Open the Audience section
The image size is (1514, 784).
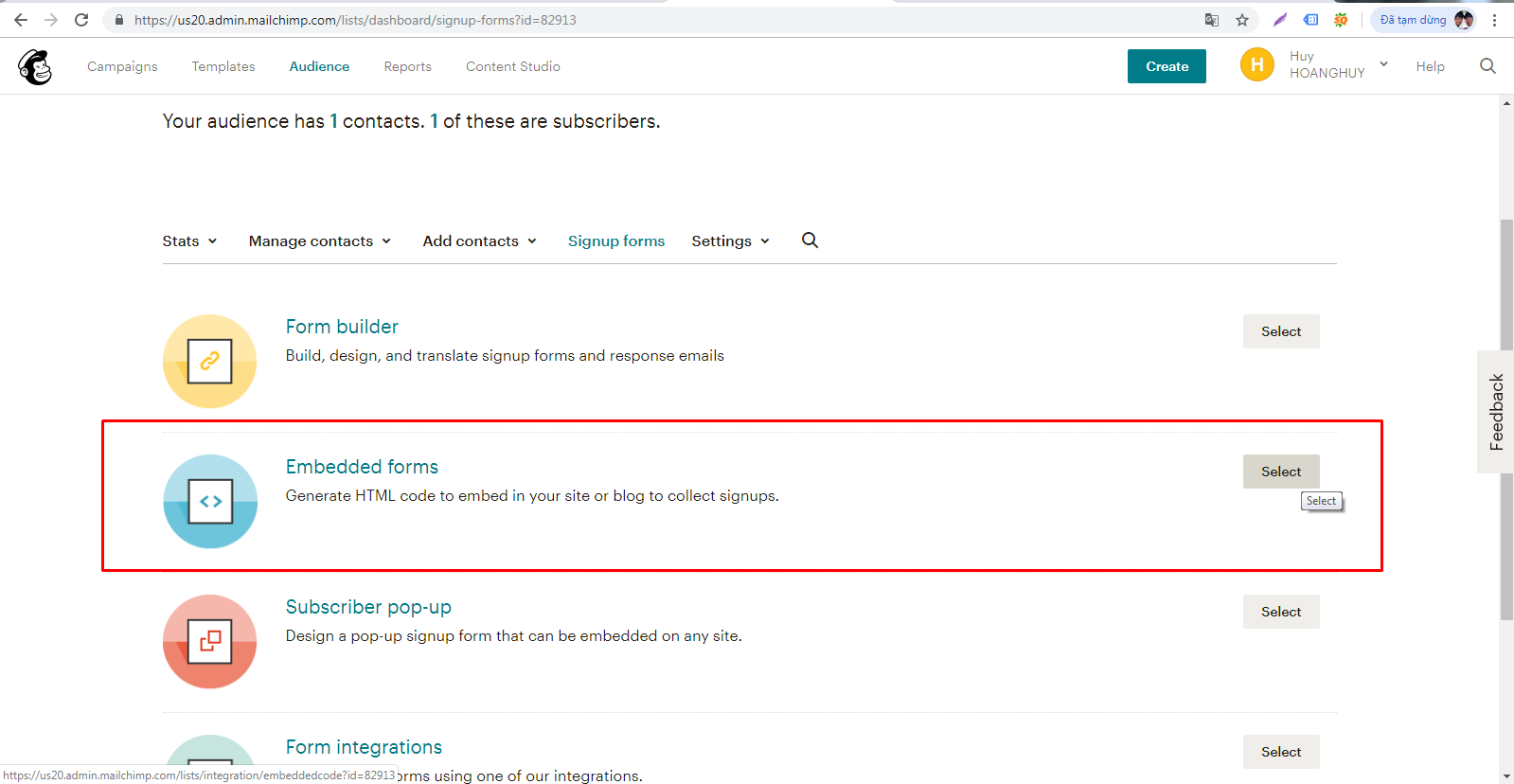(319, 66)
